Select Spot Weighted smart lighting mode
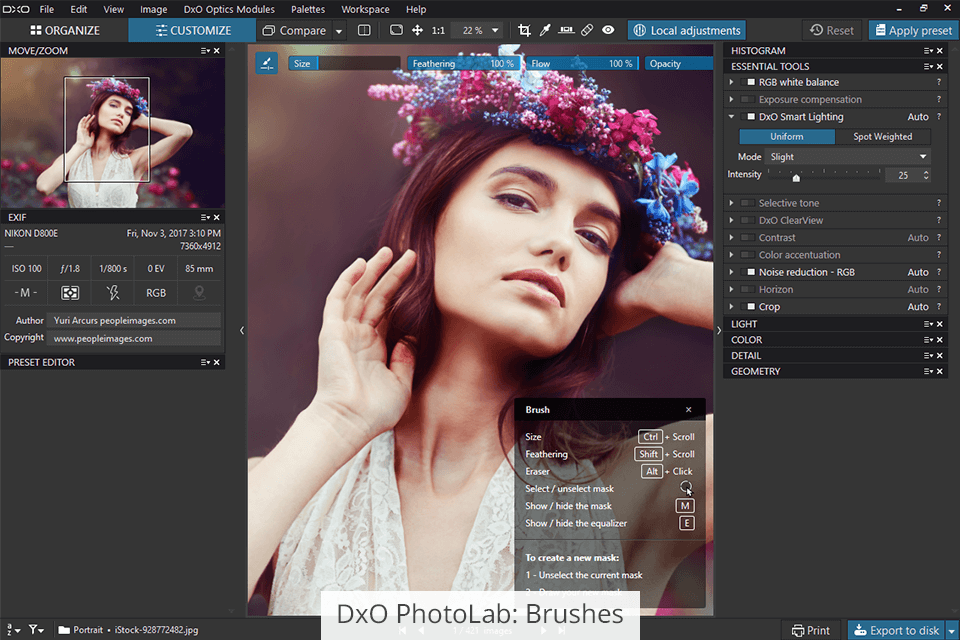 (x=883, y=137)
